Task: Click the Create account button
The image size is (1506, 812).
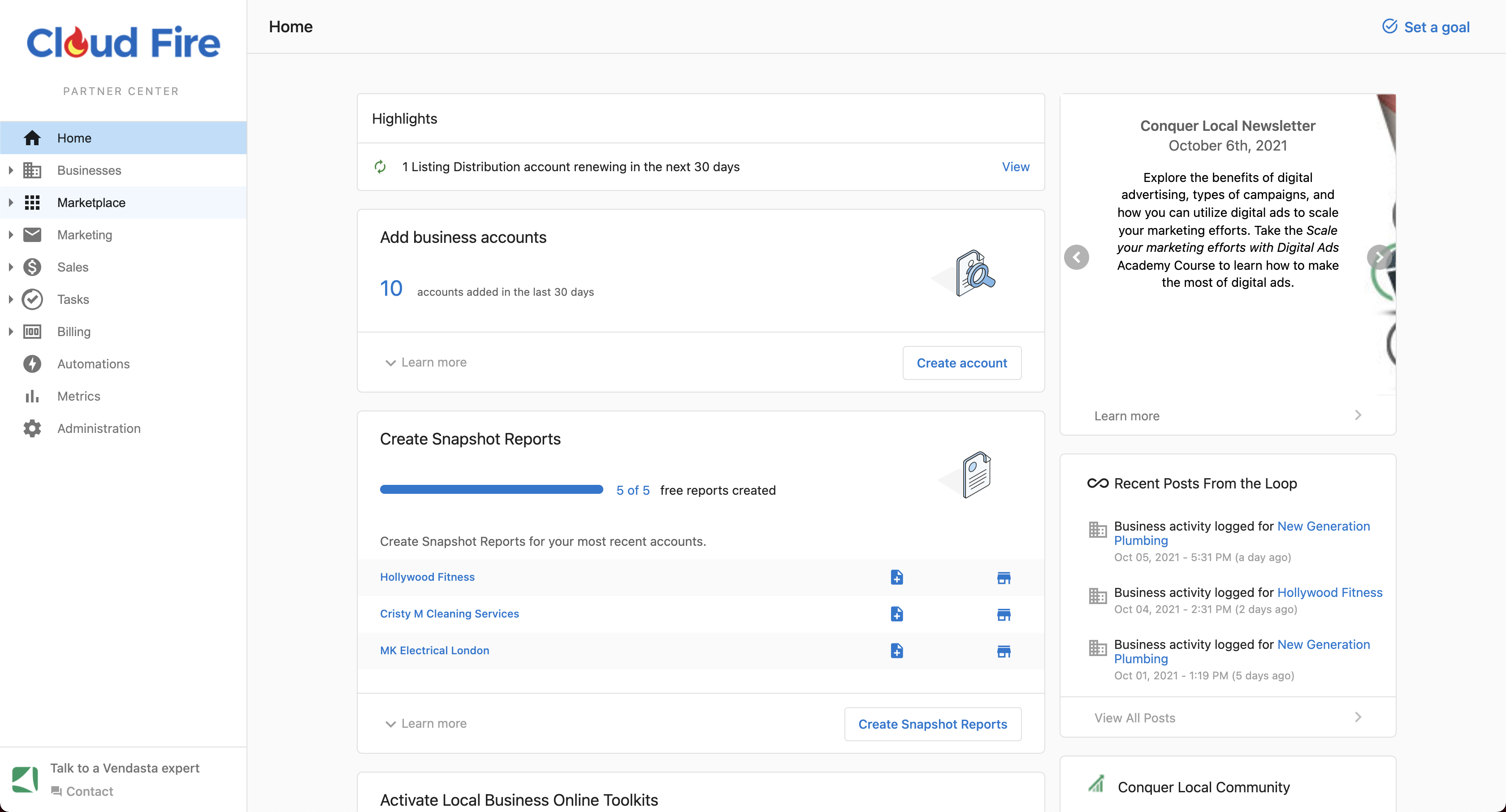Action: pos(962,363)
